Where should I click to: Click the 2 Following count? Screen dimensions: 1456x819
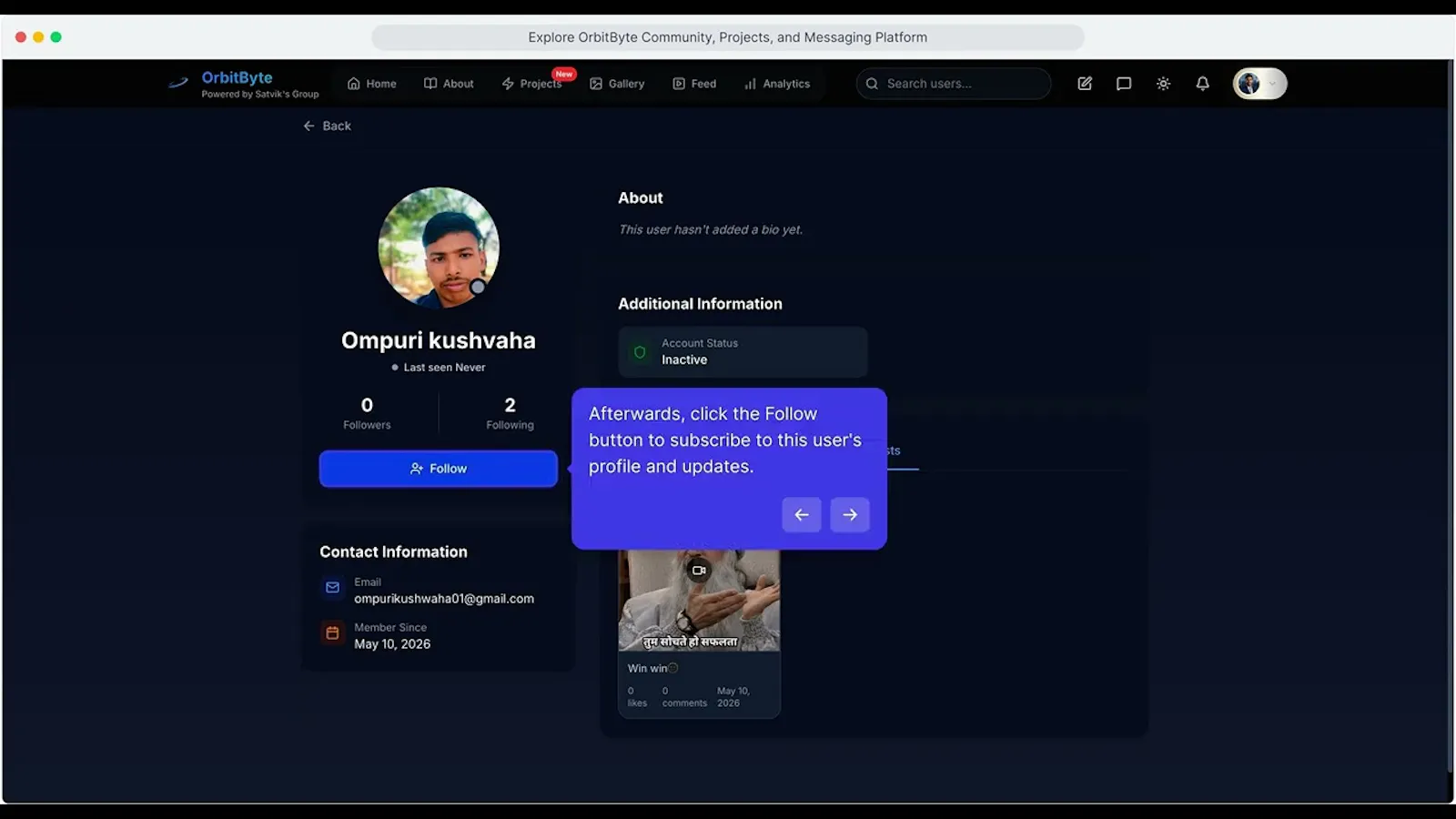point(510,413)
